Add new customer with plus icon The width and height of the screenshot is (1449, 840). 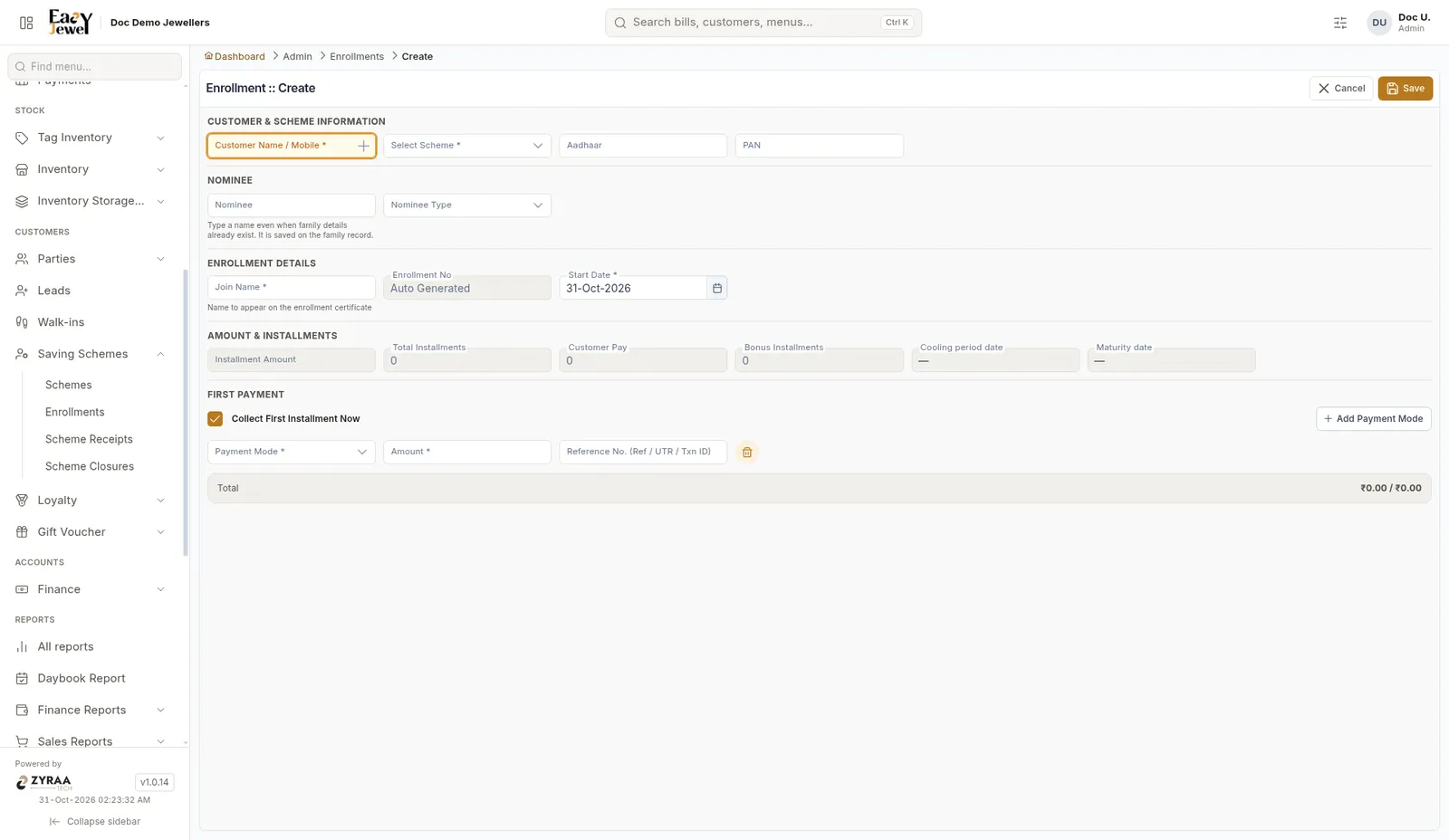(x=363, y=146)
